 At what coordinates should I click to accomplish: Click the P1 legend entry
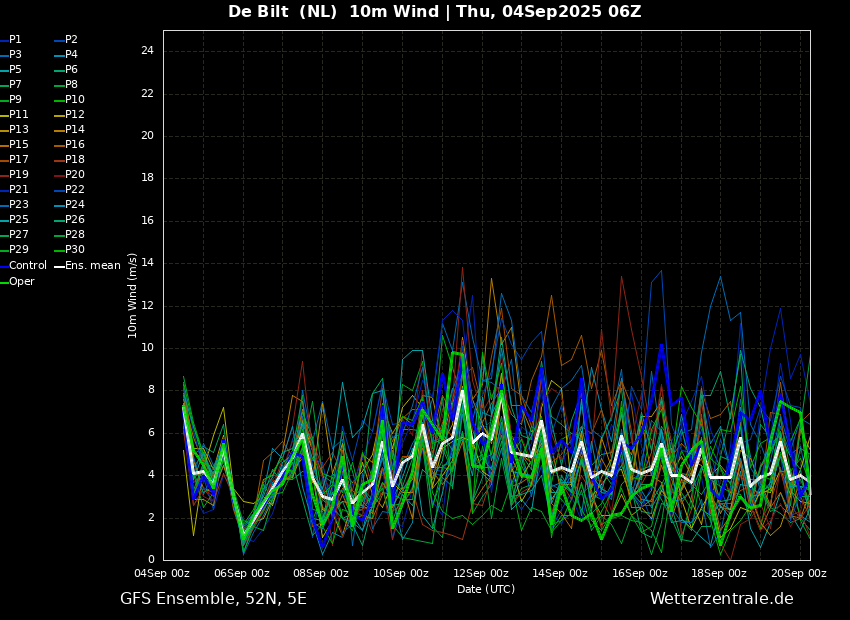pyautogui.click(x=11, y=40)
